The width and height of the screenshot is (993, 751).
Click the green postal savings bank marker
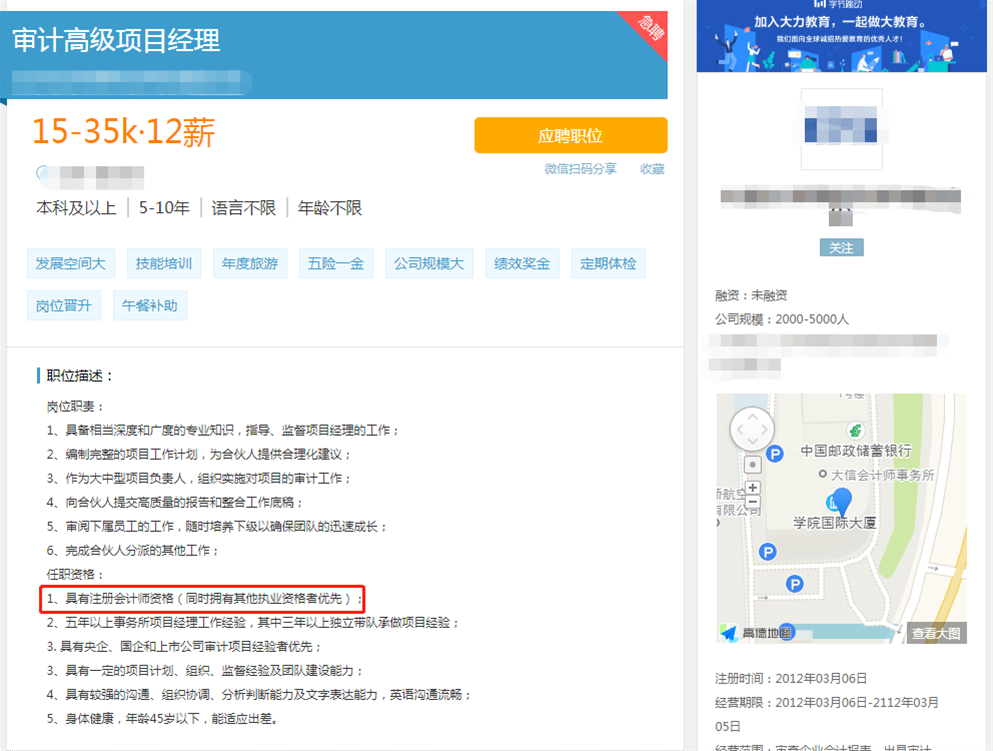(x=855, y=429)
